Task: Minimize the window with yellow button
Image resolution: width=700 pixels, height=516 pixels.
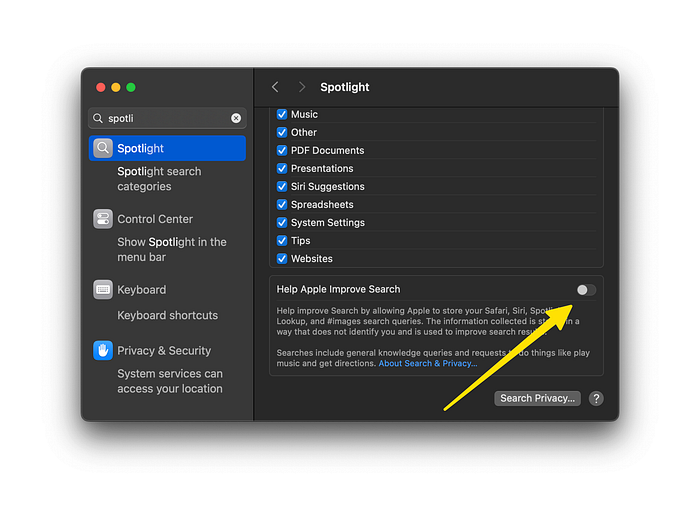Action: click(116, 87)
